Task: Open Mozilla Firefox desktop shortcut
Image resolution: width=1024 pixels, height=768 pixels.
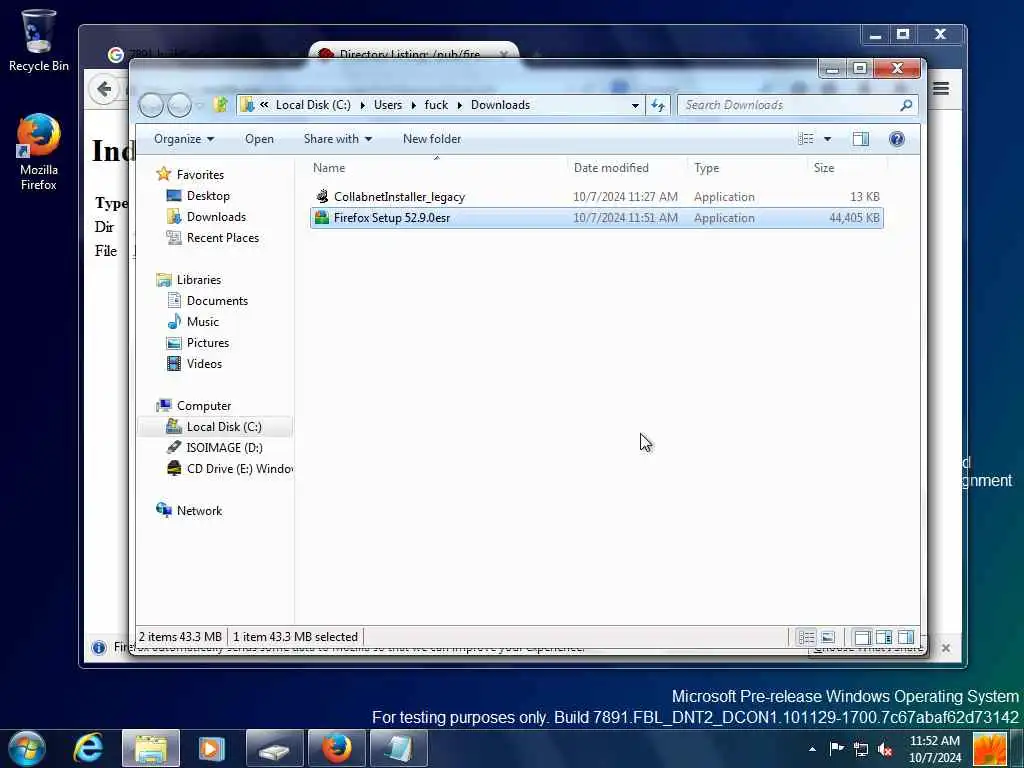Action: (x=39, y=152)
